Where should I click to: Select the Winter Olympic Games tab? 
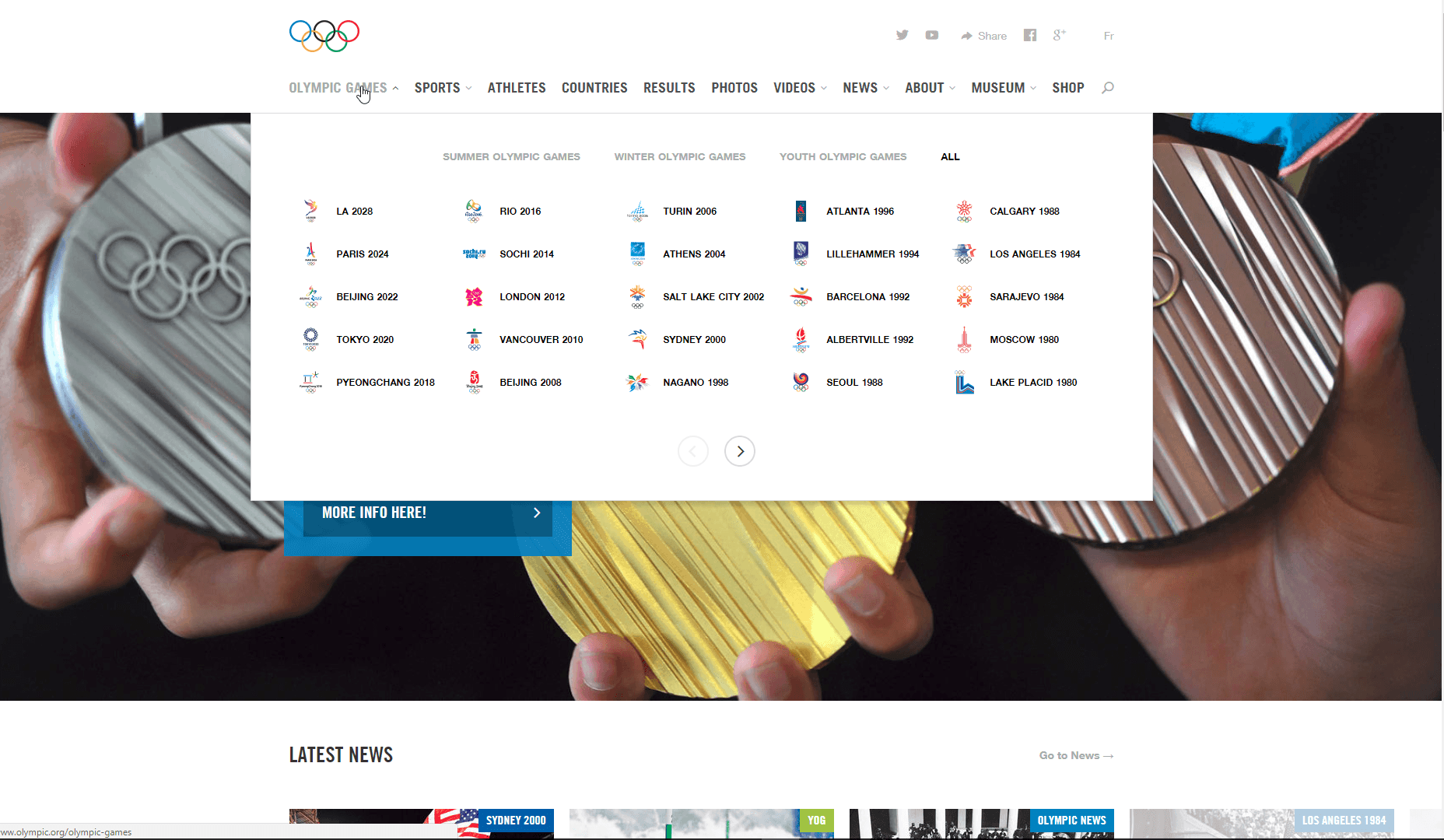click(680, 157)
